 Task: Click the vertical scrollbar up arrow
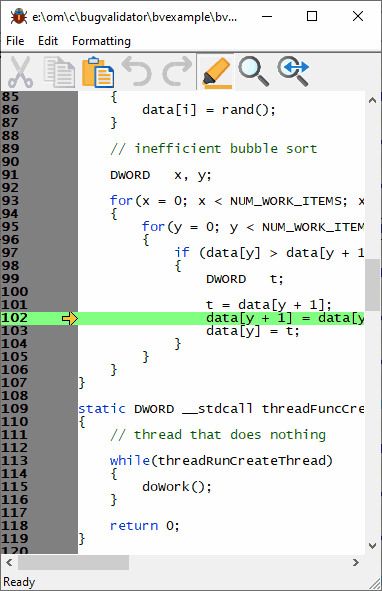[373, 100]
